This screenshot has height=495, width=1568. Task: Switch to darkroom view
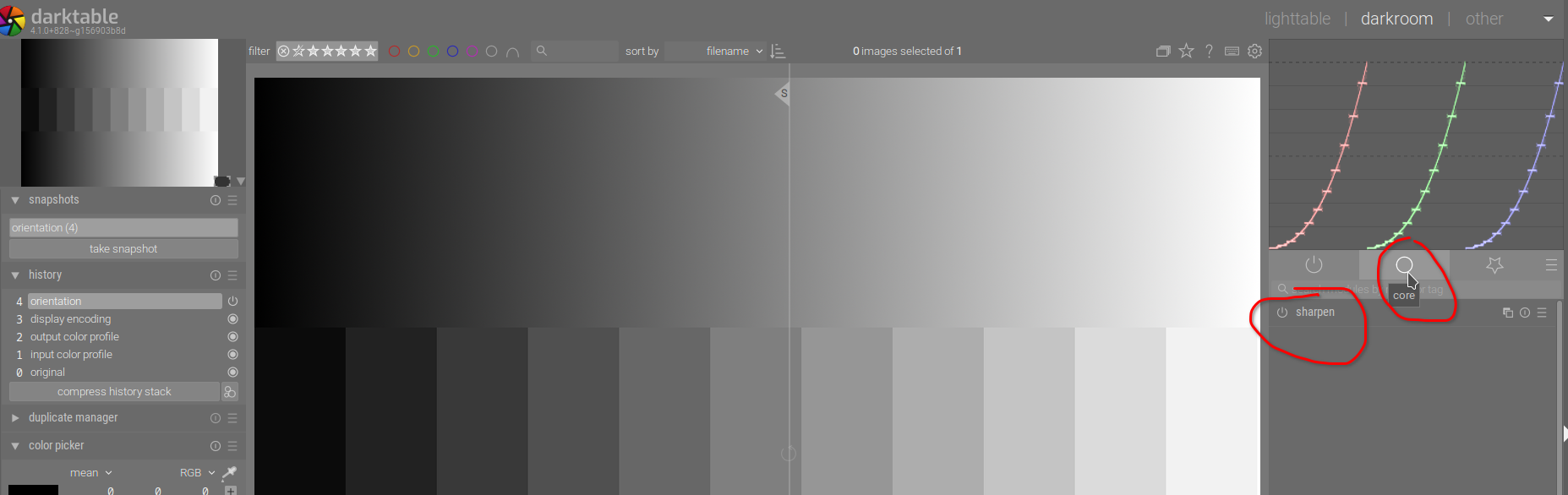point(1396,19)
